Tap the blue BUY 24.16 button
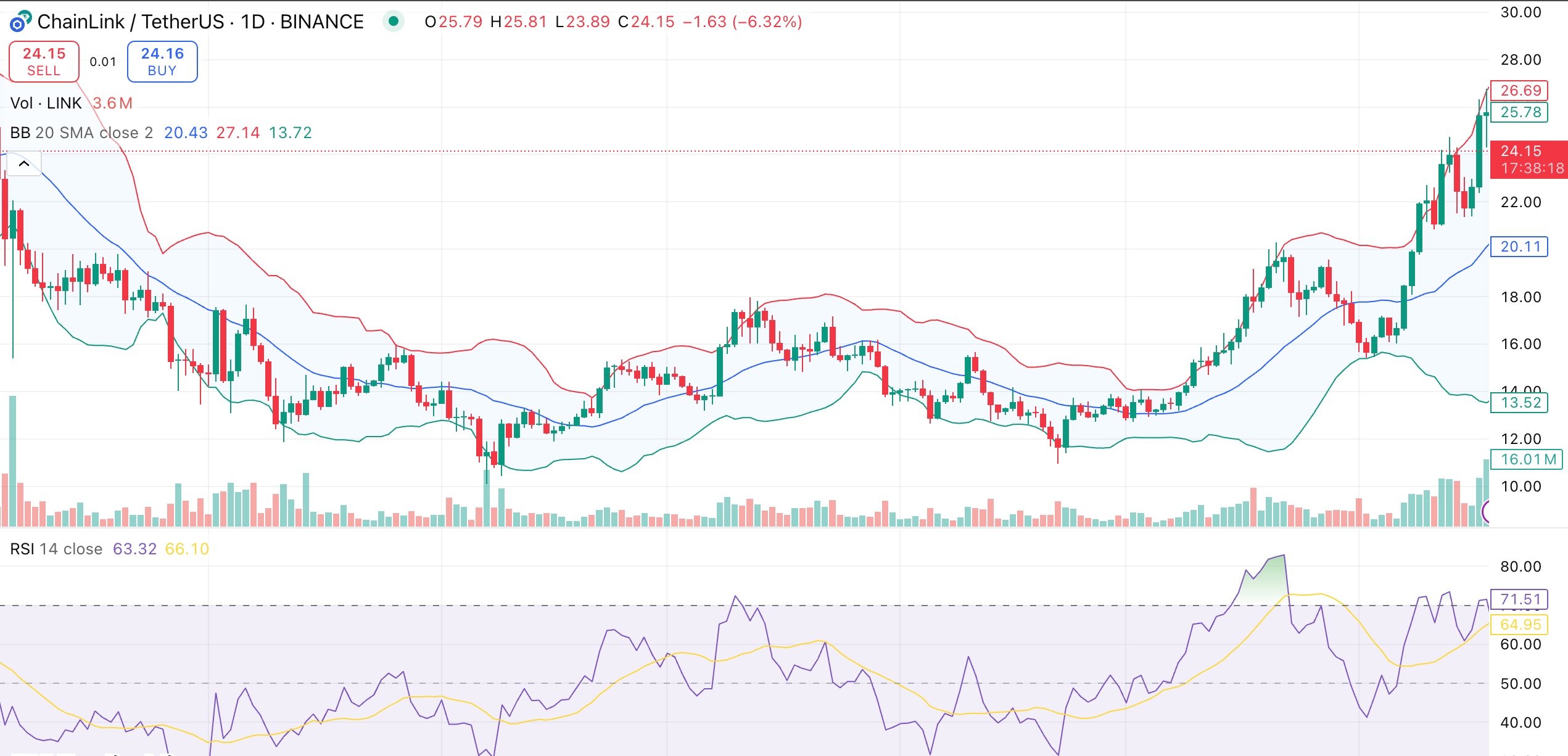This screenshot has width=1568, height=756. [162, 61]
